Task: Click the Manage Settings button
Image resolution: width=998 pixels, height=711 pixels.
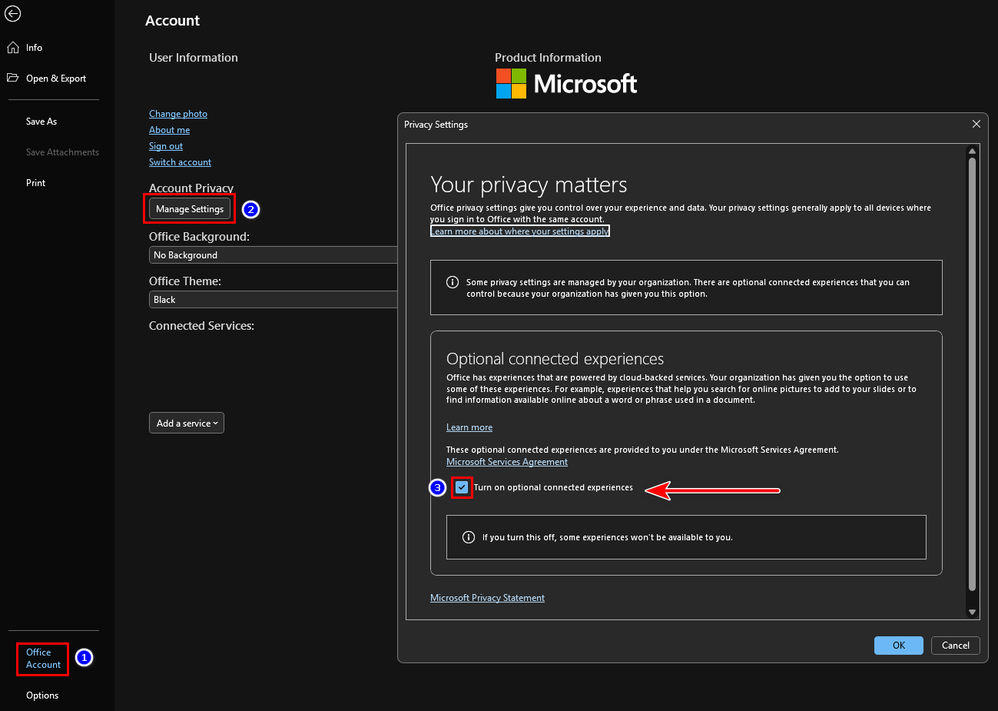Action: click(x=190, y=209)
